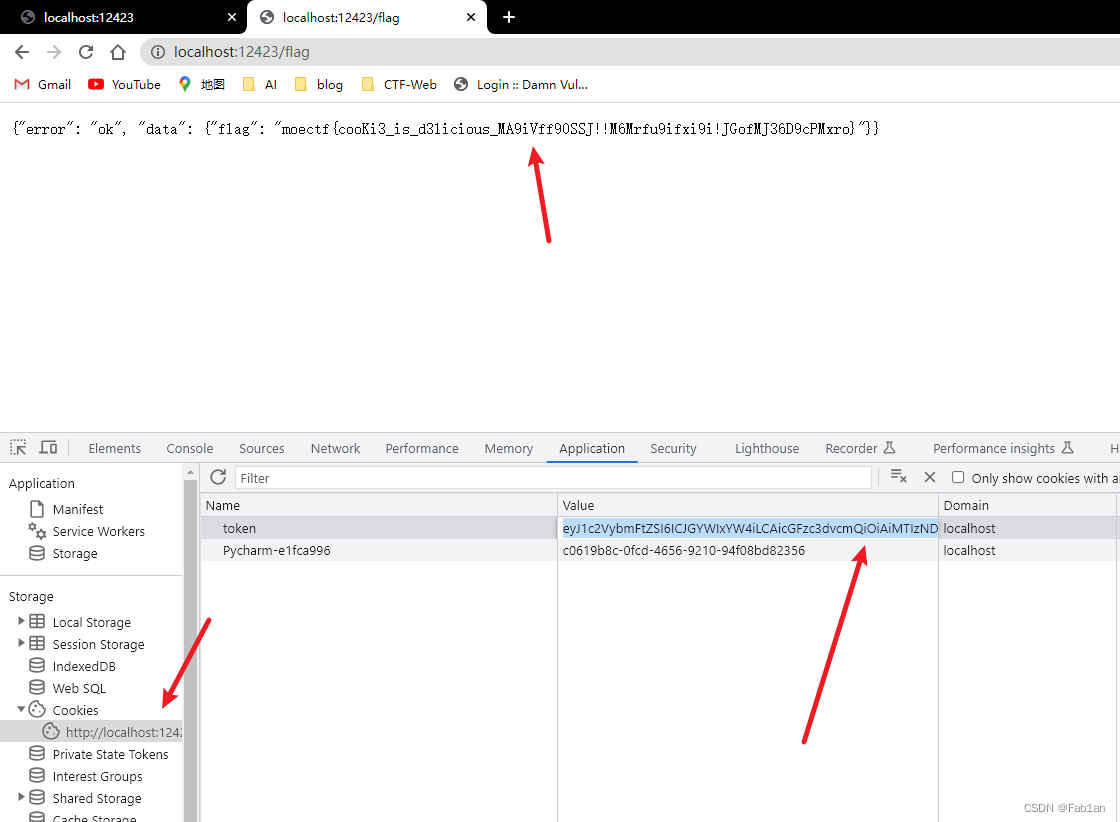
Task: Sort cookies by Name column
Action: 379,505
